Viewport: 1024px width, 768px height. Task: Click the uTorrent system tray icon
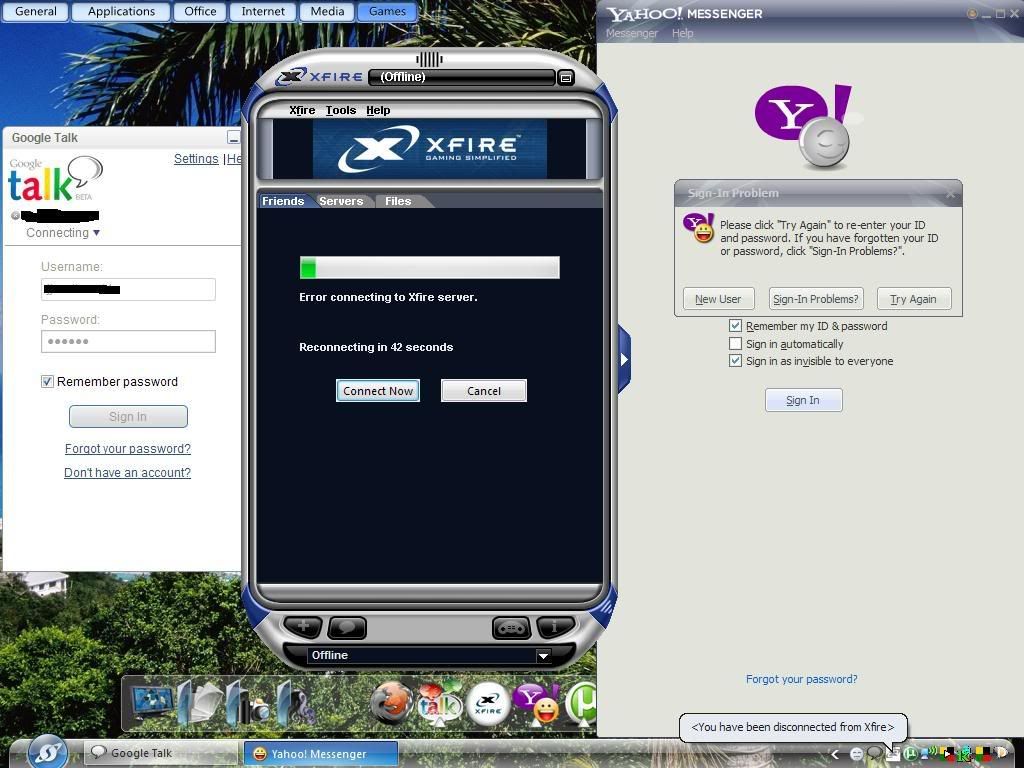click(910, 754)
